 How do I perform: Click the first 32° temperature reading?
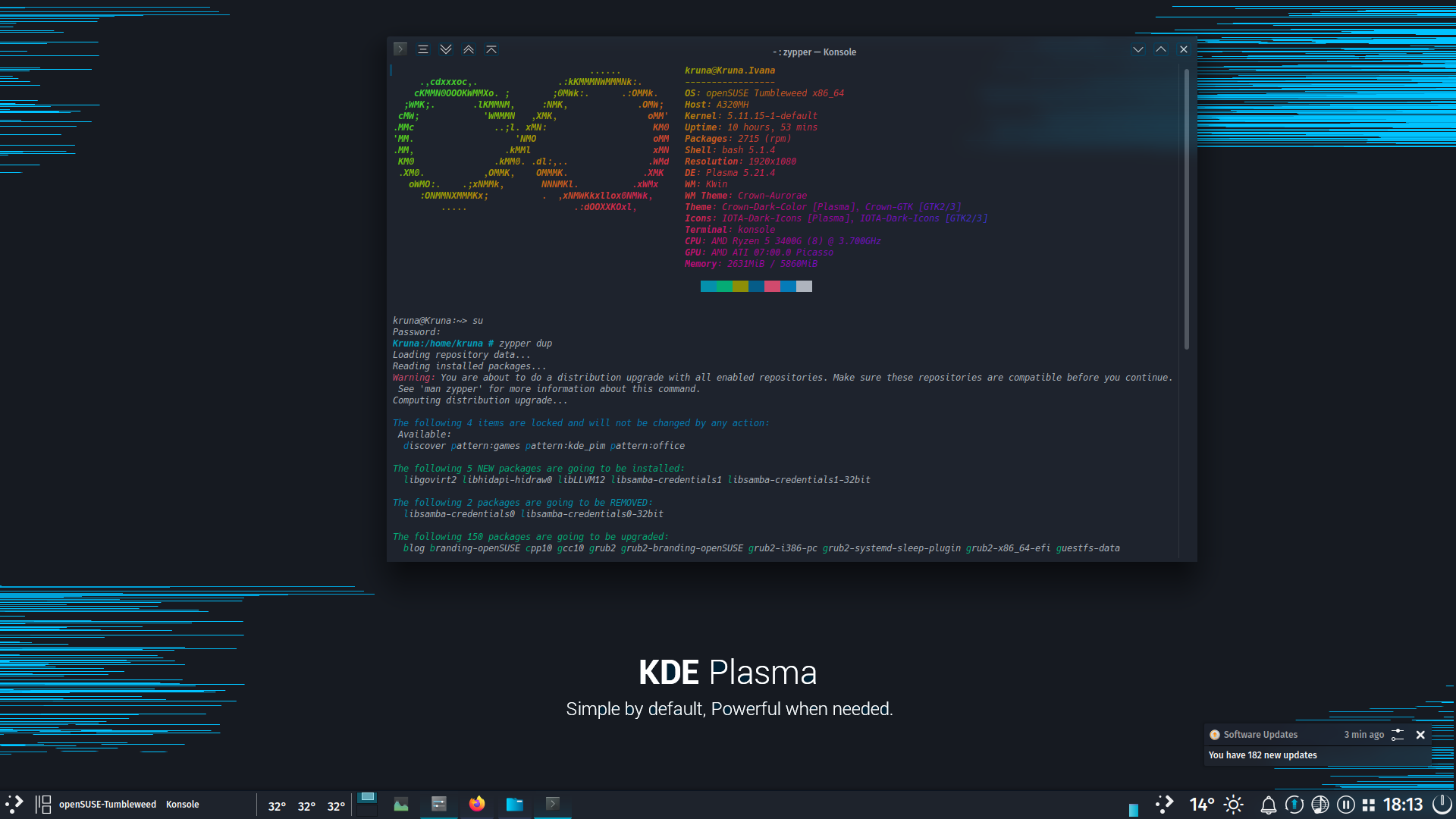point(277,806)
